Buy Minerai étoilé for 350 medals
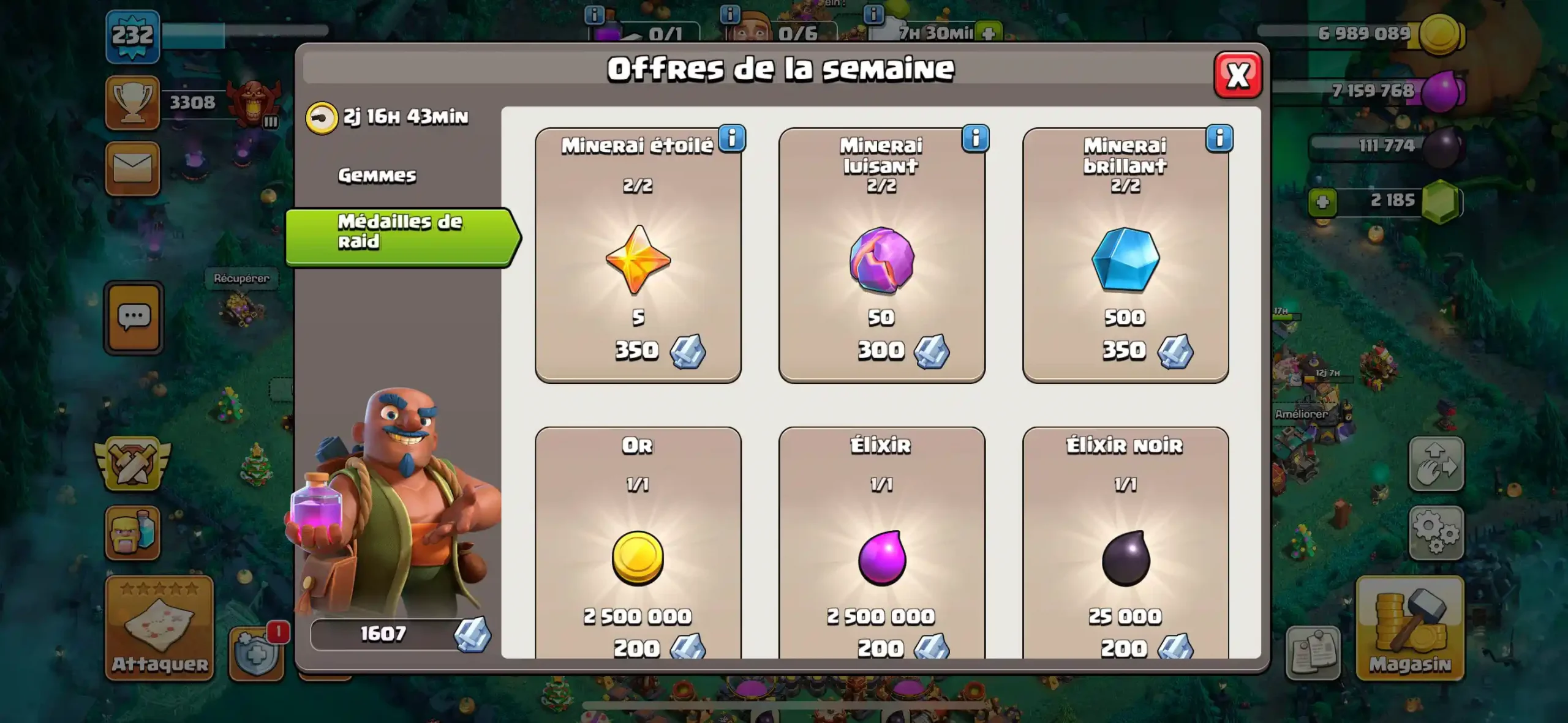This screenshot has width=1568, height=723. tap(638, 255)
